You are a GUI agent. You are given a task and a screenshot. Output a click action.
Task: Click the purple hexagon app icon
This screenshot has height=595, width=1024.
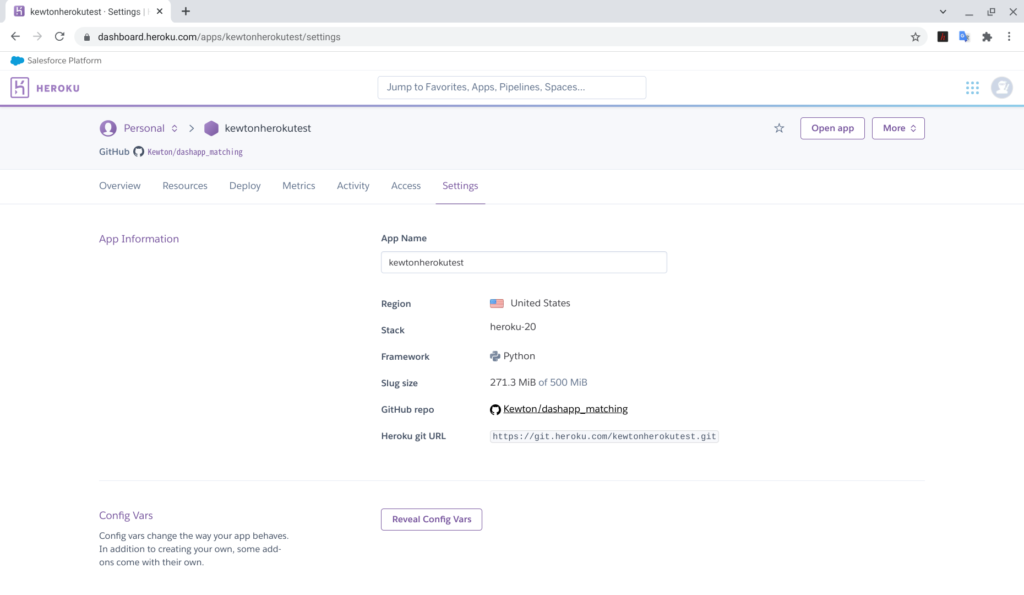[211, 128]
